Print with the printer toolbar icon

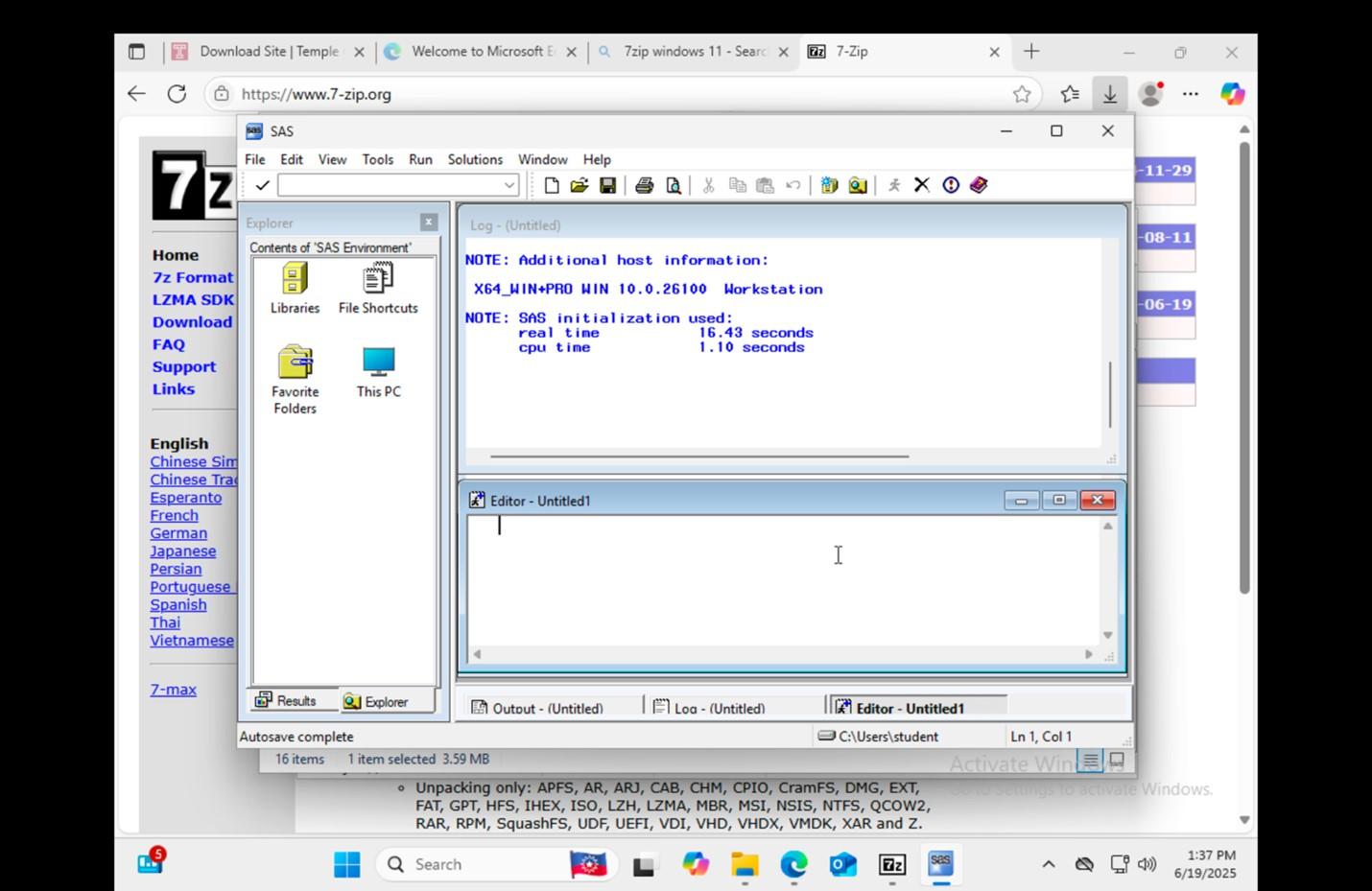tap(645, 185)
